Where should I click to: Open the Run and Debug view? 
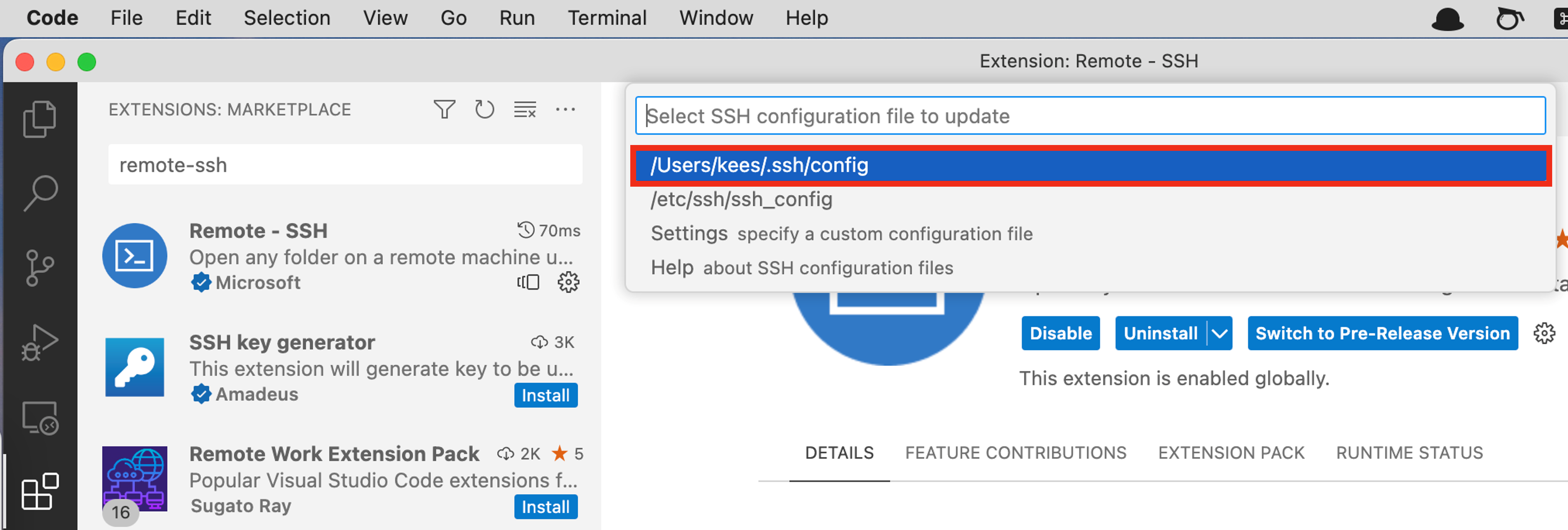click(40, 342)
